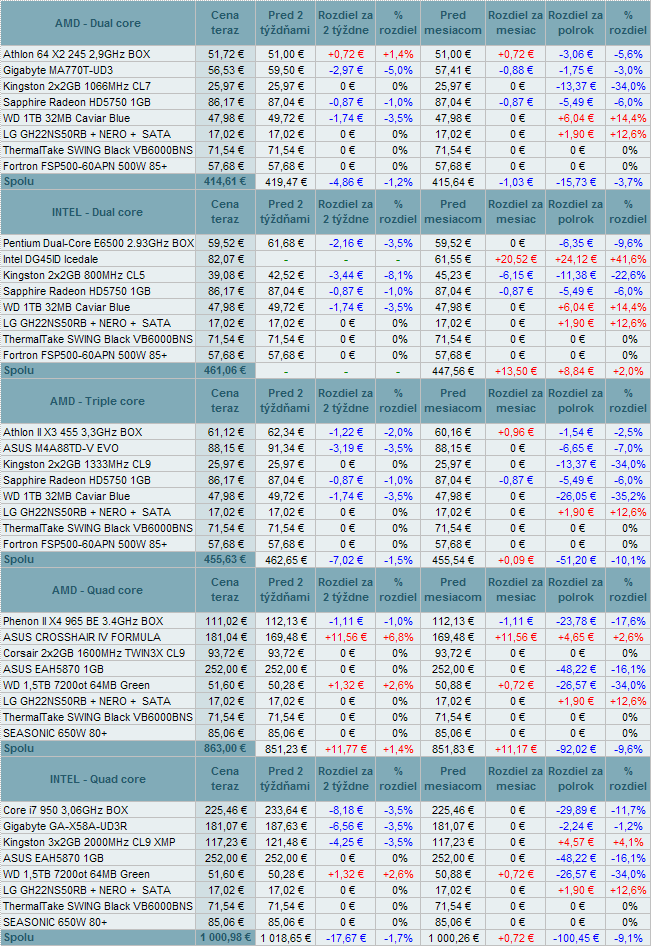Click the total price '461,06 €'
The image size is (651, 946).
pos(225,370)
